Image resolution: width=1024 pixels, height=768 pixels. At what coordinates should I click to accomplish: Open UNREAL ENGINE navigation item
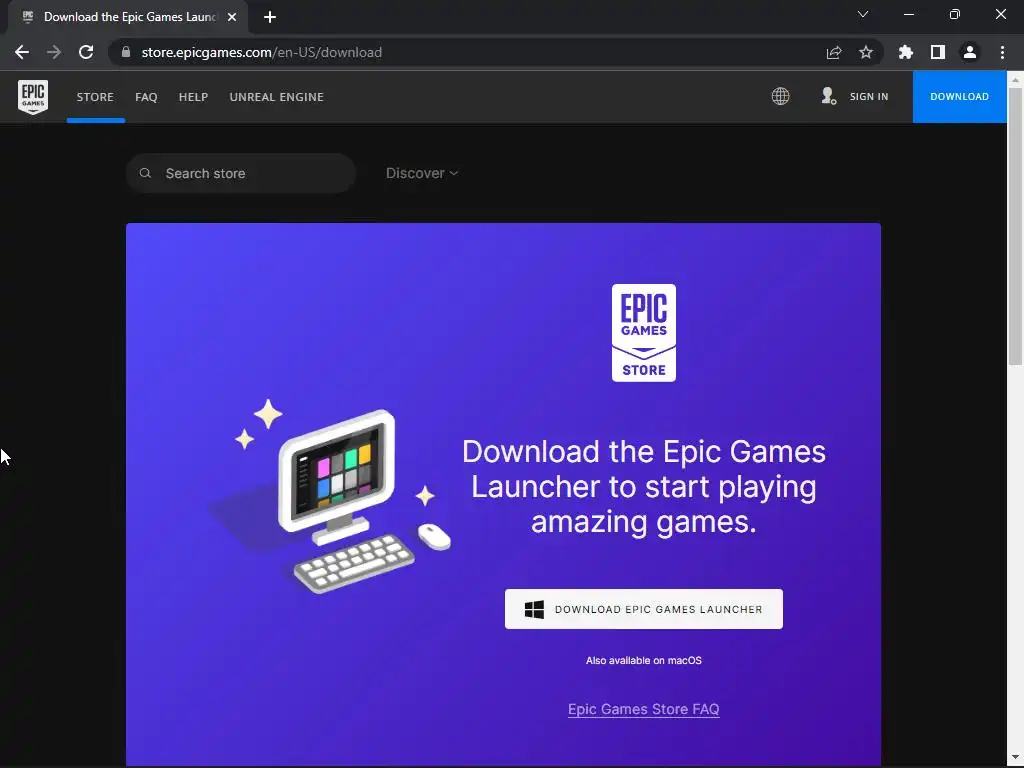click(x=277, y=97)
